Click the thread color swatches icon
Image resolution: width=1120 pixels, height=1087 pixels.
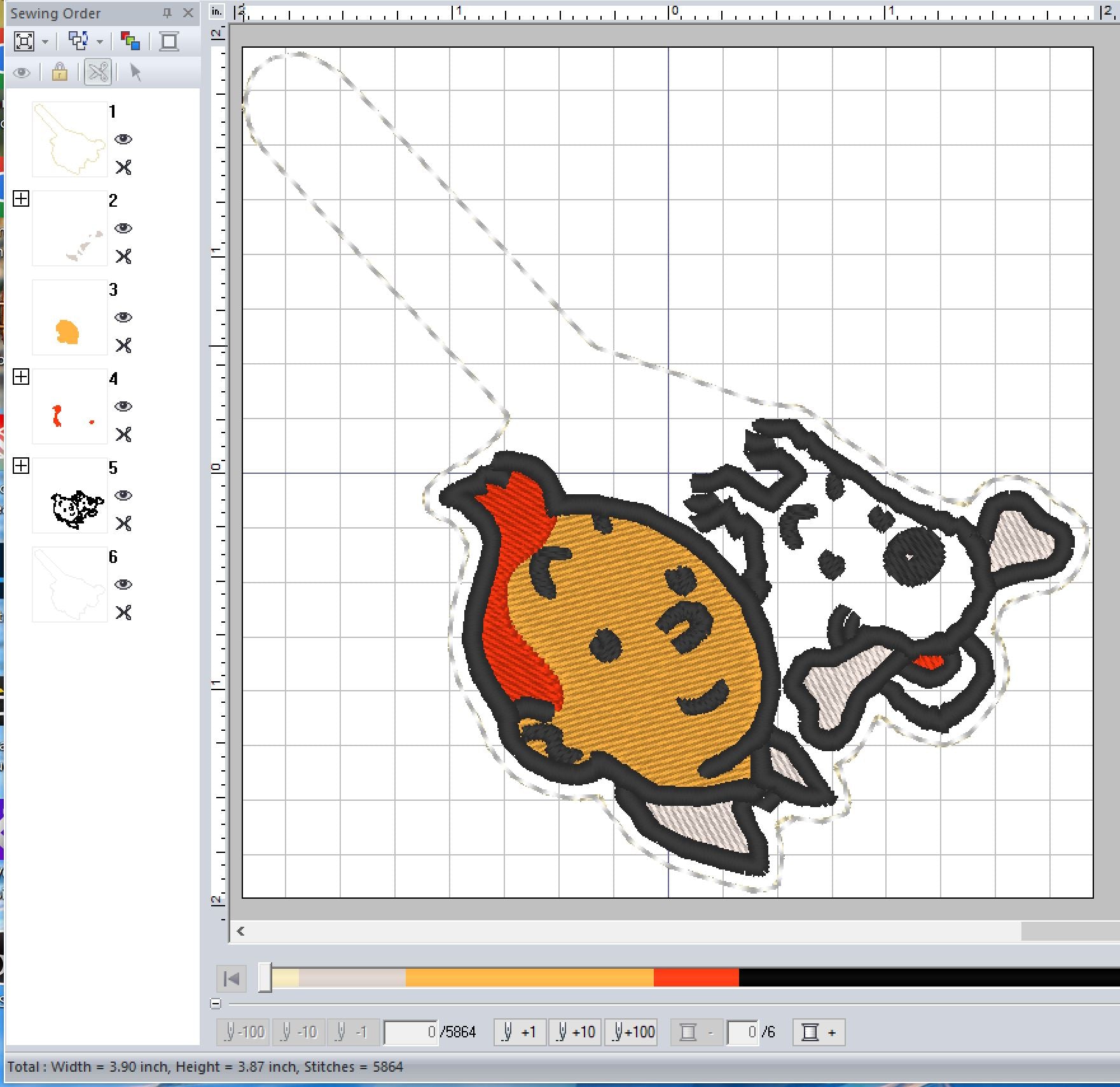coord(130,42)
